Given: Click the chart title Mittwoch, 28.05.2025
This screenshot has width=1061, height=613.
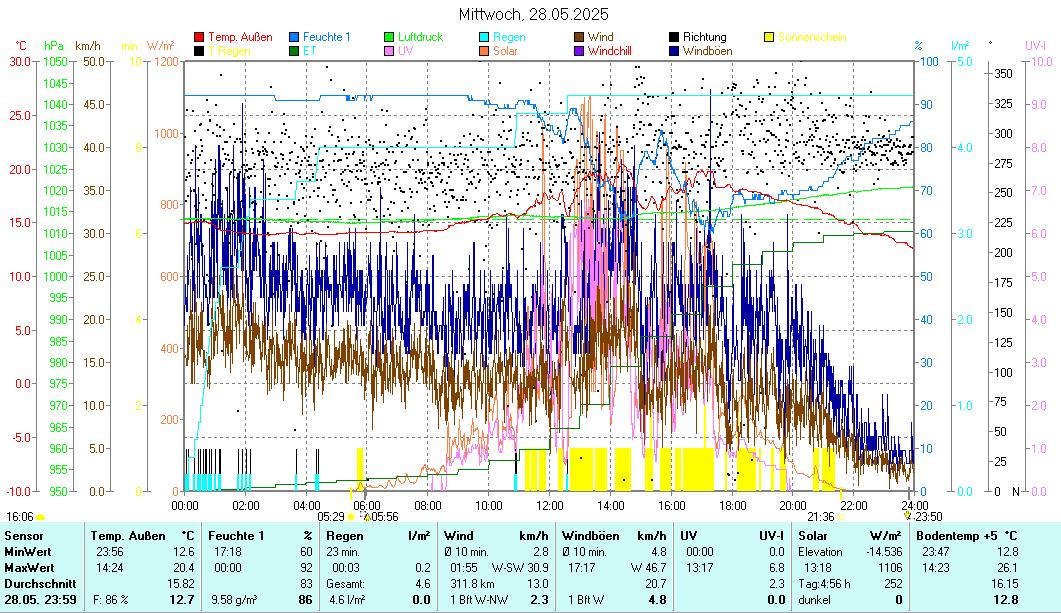Looking at the screenshot, I should [x=533, y=15].
